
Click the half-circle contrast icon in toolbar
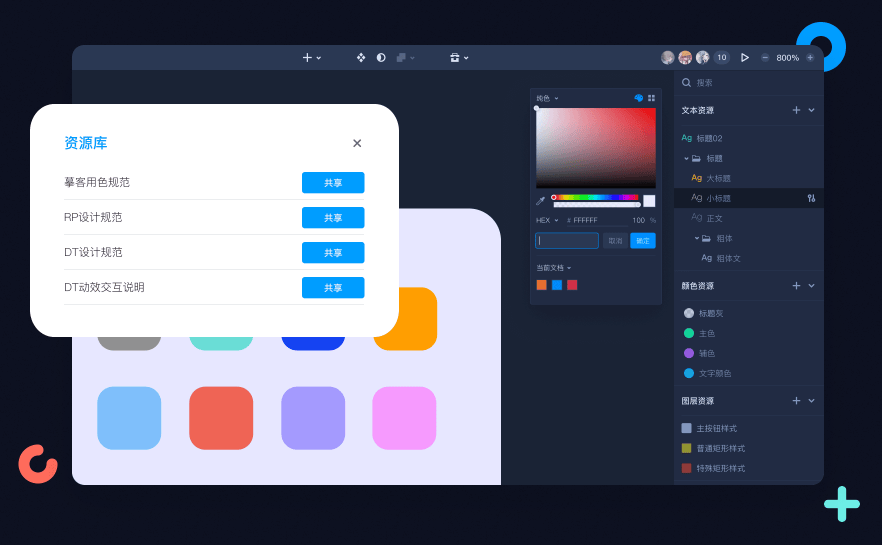point(381,58)
